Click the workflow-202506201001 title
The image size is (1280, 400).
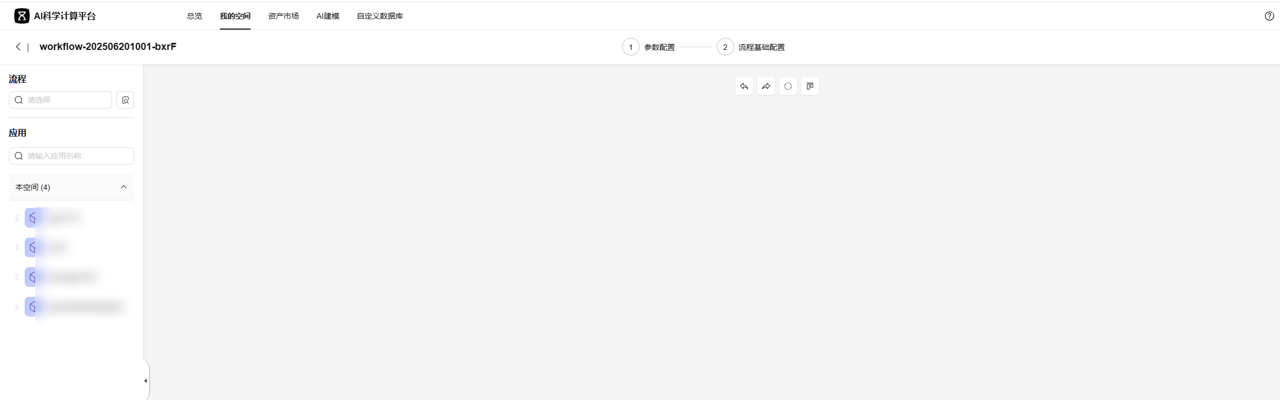(x=108, y=47)
